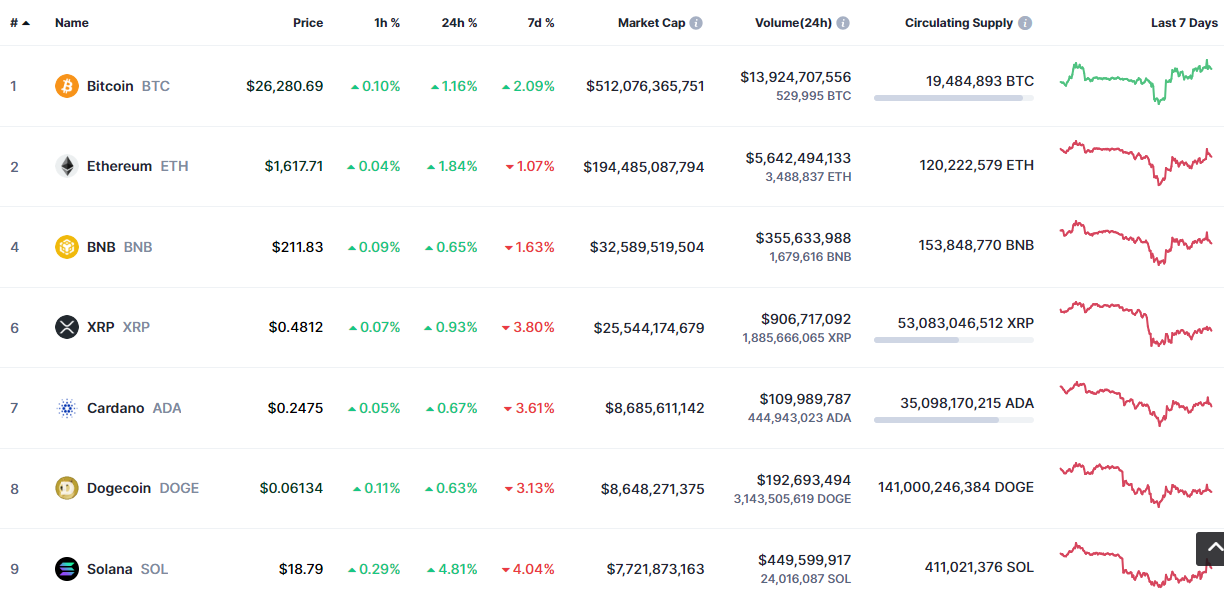Click Solana price $18.79

point(301,569)
